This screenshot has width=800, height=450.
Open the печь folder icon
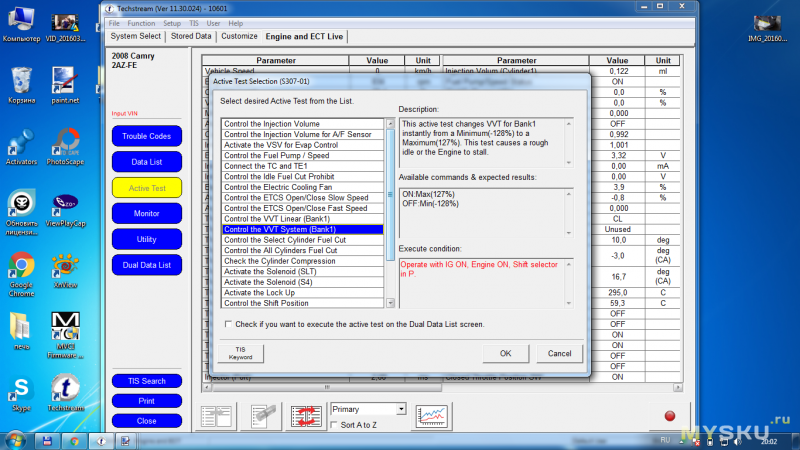coord(21,332)
